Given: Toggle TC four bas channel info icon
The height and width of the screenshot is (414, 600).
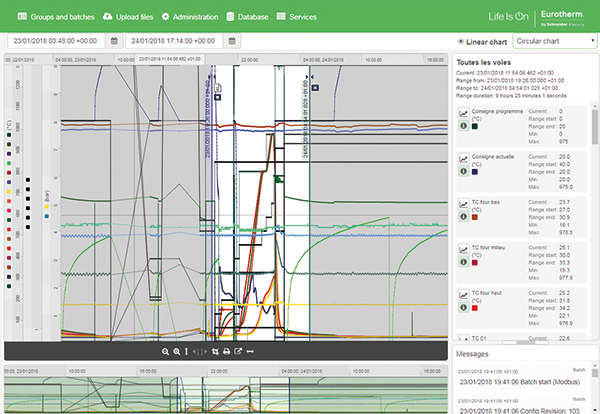Looking at the screenshot, I should pyautogui.click(x=464, y=217).
